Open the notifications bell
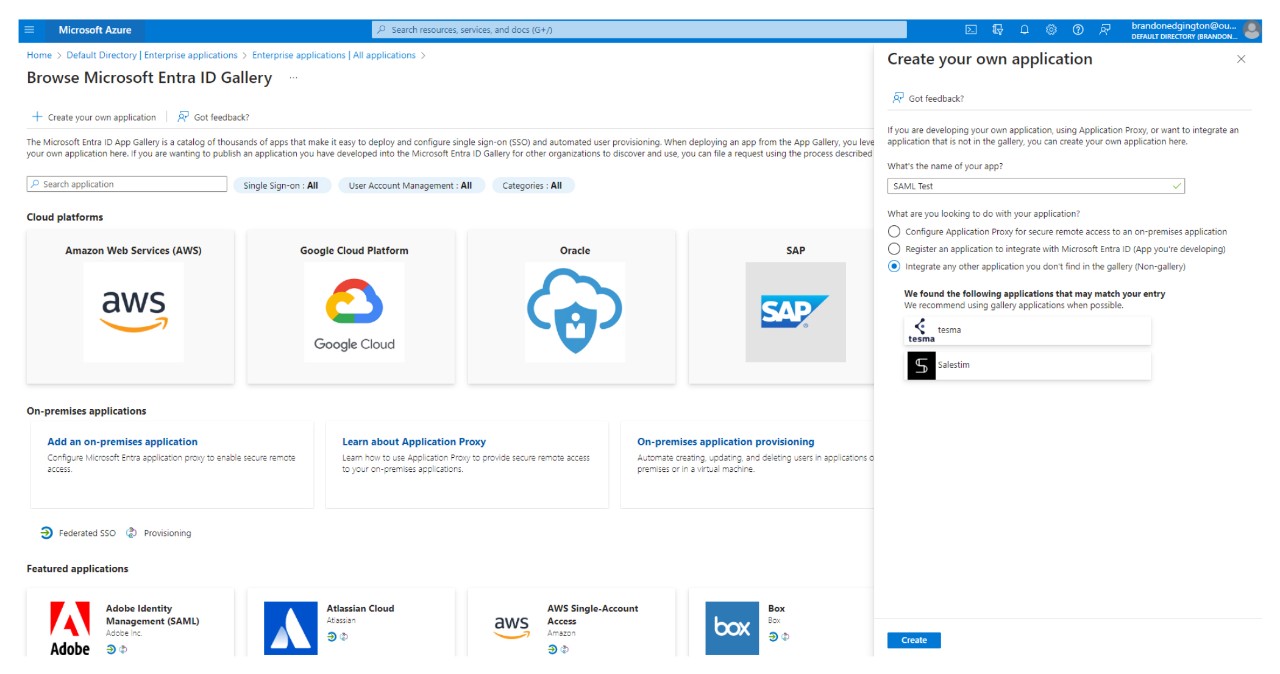 tap(1024, 30)
